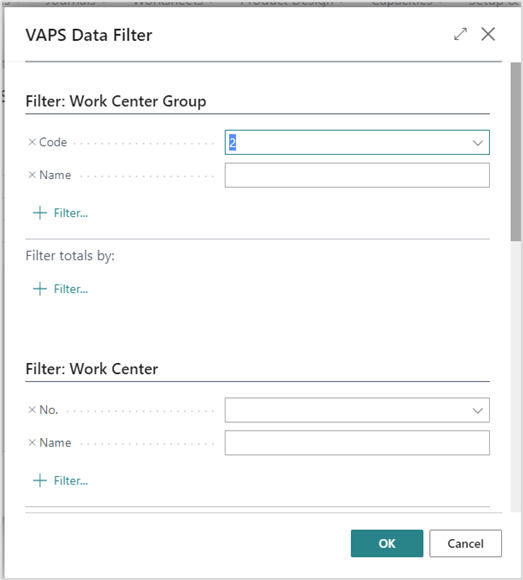Viewport: 523px width, 580px height.
Task: Expand the VAPS Data Filter dialog to full size
Action: click(x=460, y=34)
